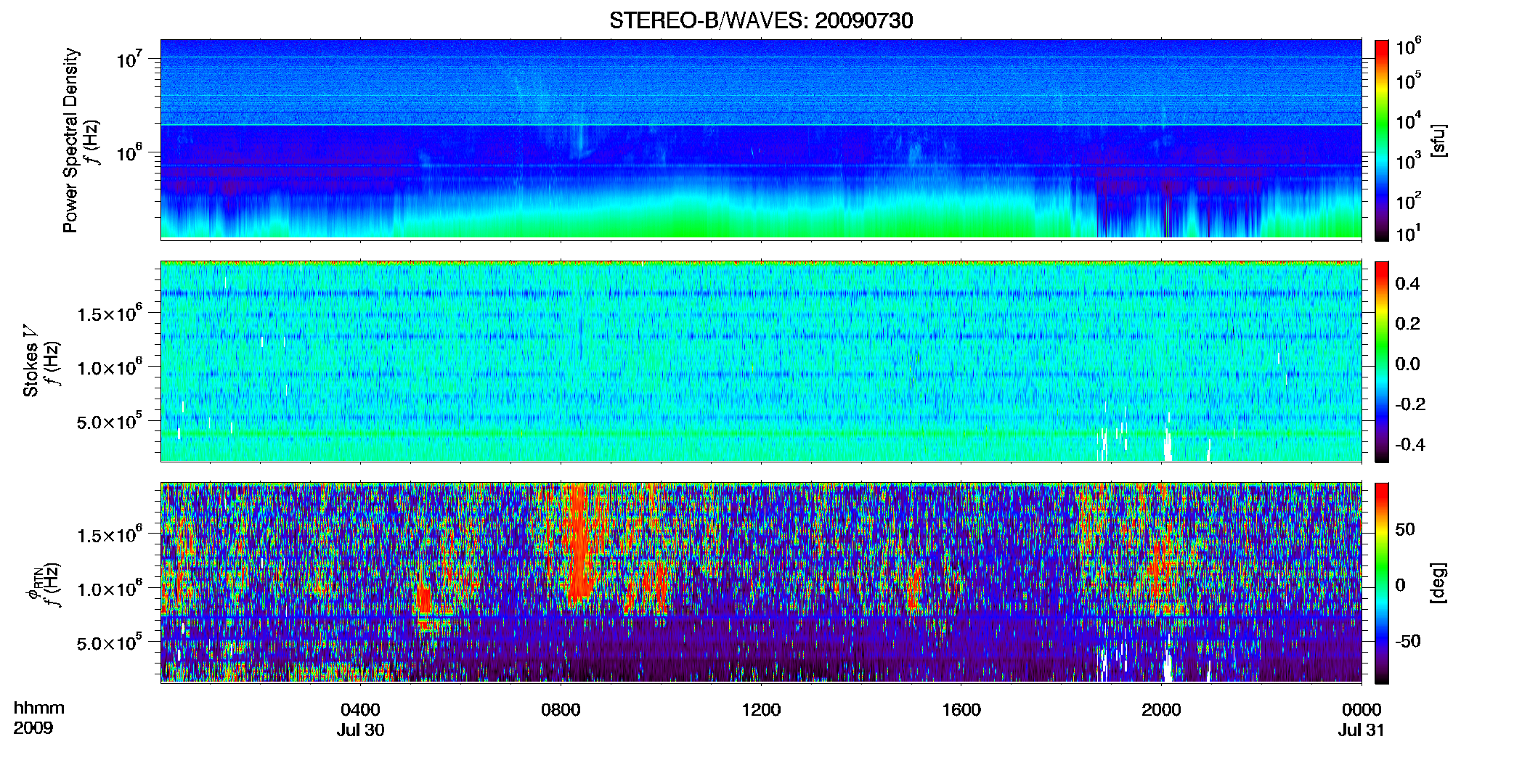Select the 1.0×10^6 tick on the φRTN axis

click(110, 589)
